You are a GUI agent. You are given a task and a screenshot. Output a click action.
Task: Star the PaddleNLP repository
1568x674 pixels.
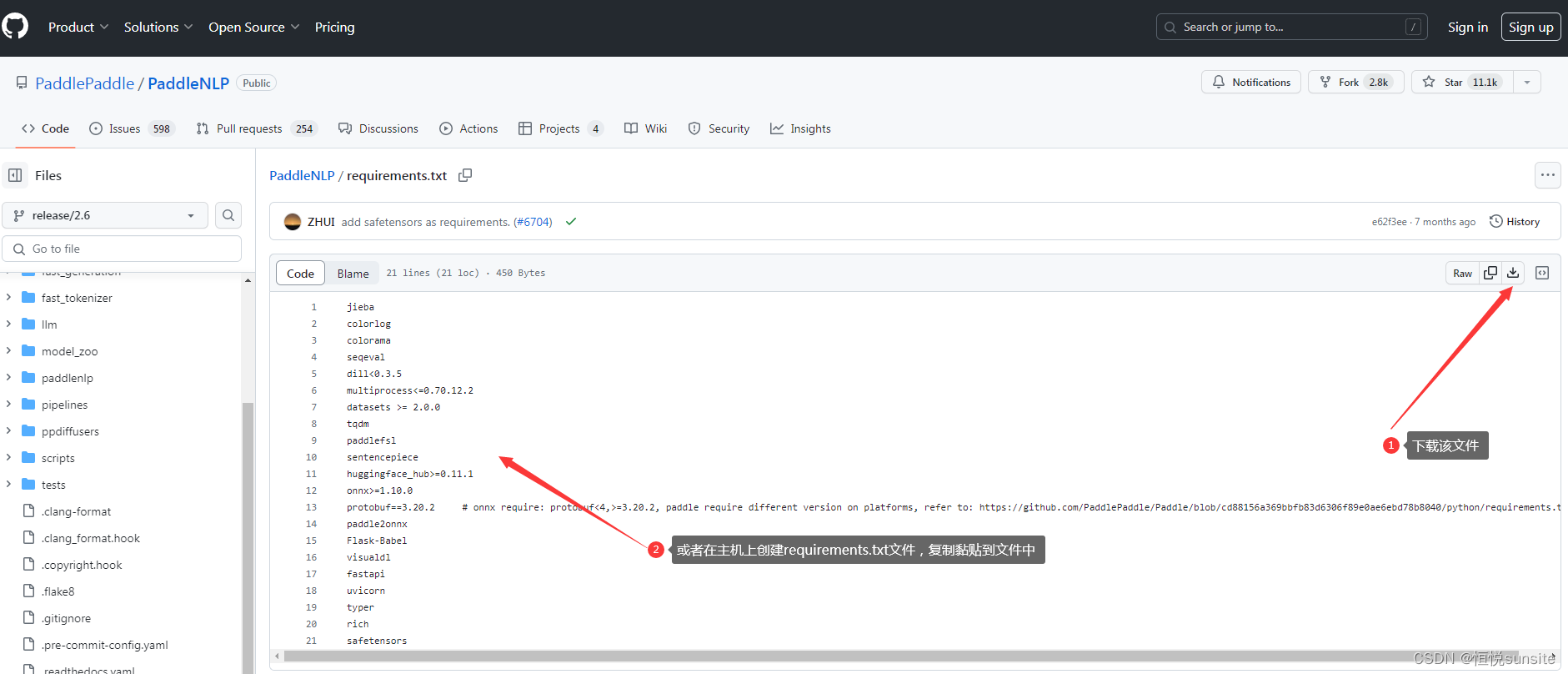coord(1463,82)
